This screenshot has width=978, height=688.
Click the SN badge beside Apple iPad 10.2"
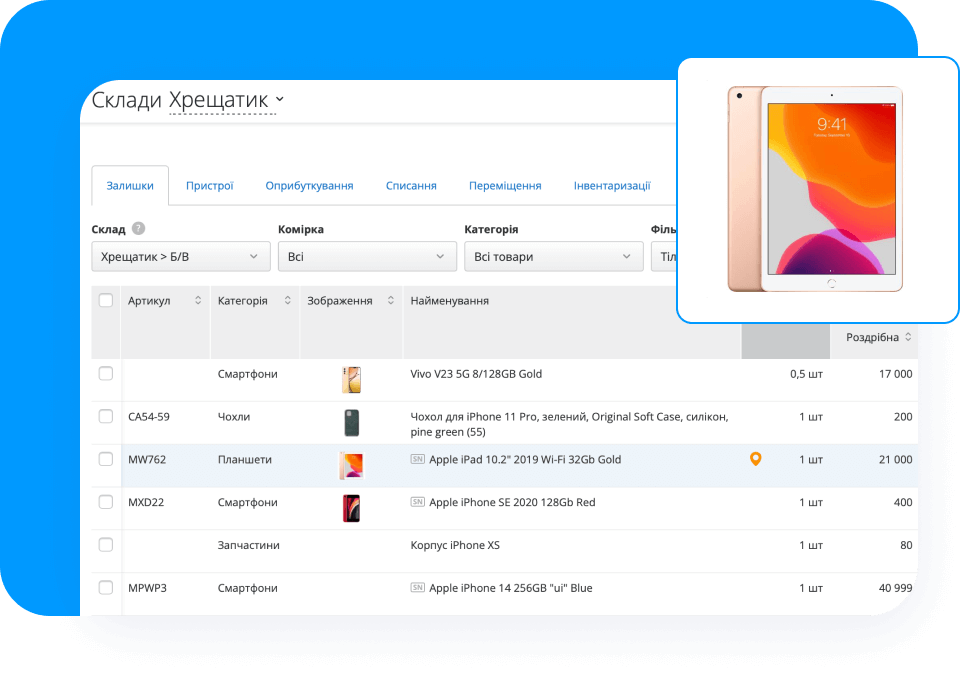pyautogui.click(x=417, y=459)
